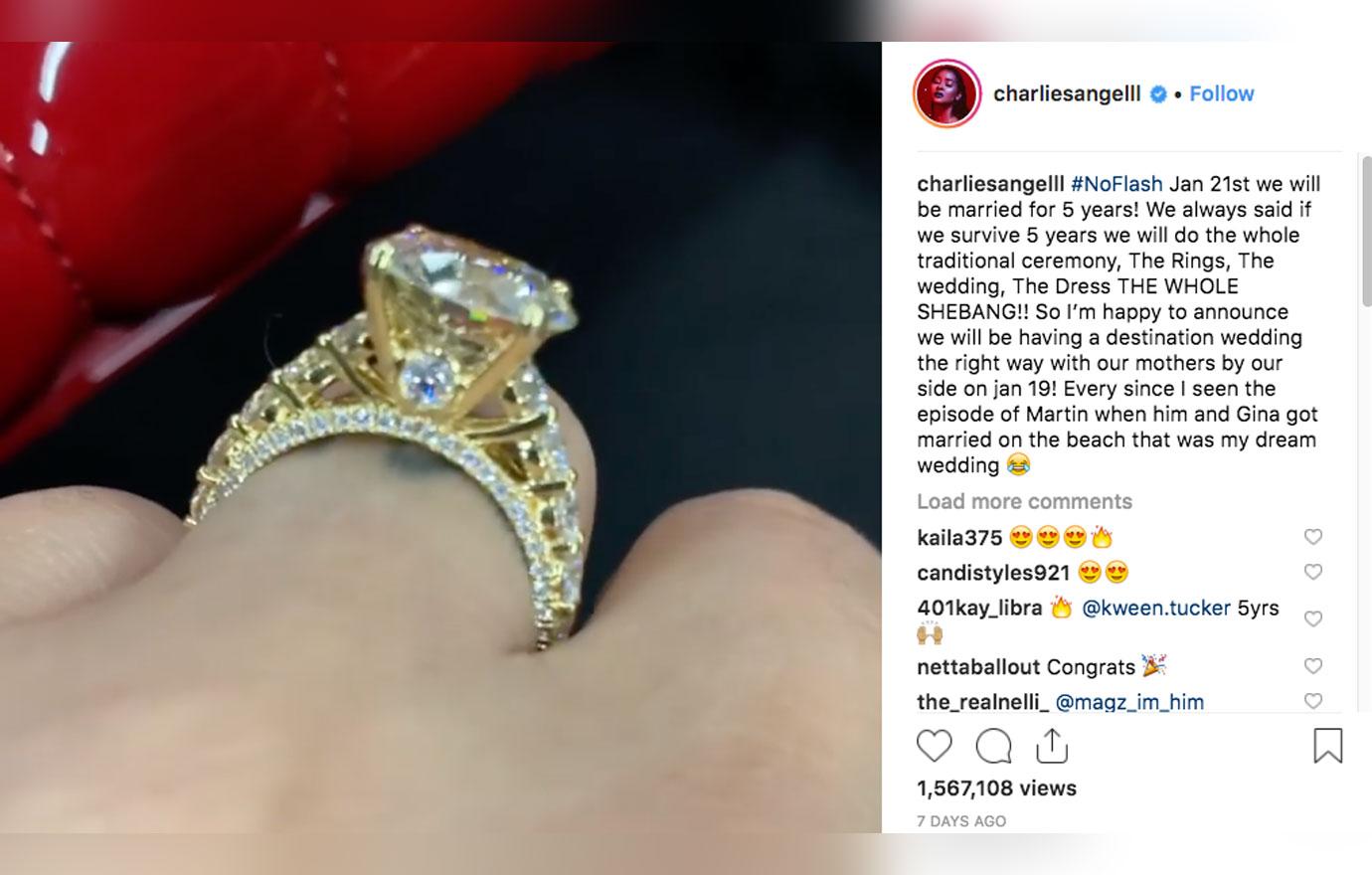The width and height of the screenshot is (1372, 875).
Task: Like candistyles921's comment
Action: [1313, 572]
